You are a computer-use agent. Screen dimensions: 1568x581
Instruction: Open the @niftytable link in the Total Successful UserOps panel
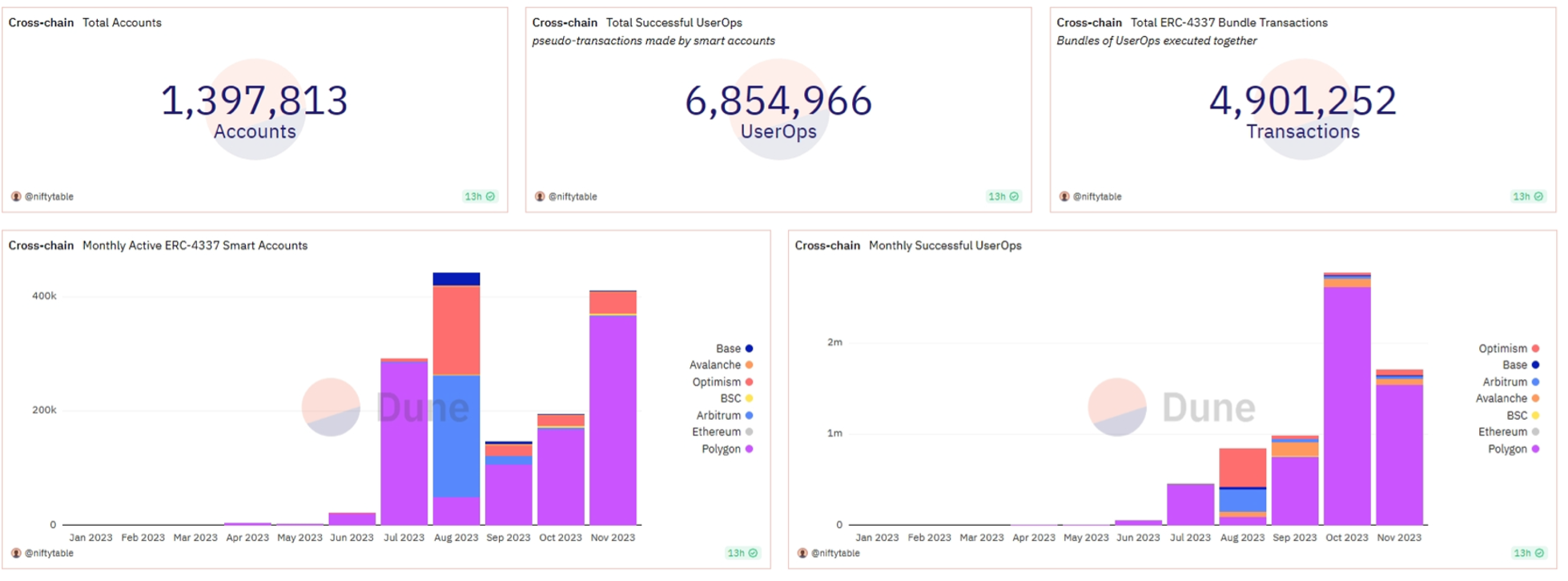(x=573, y=196)
